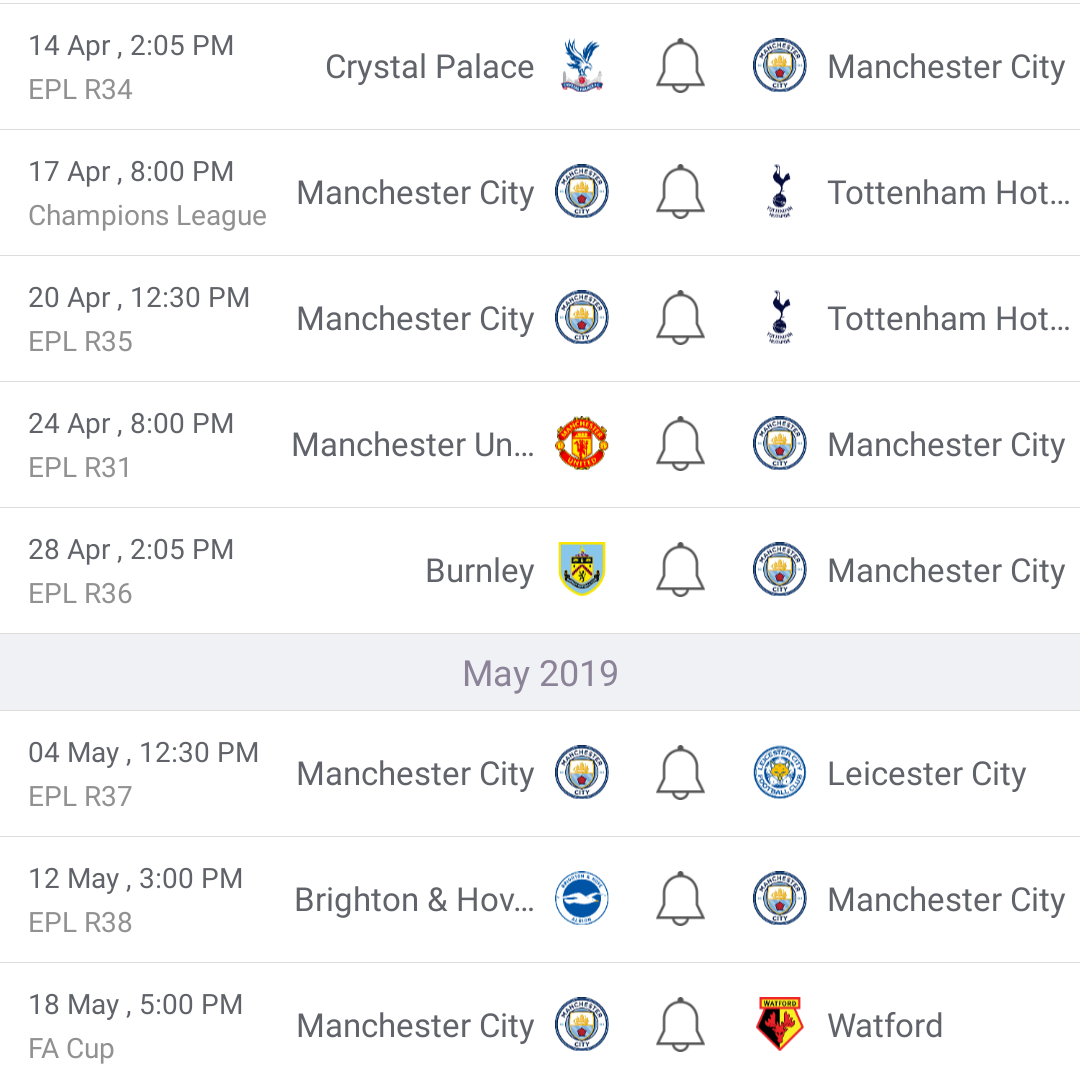Enable reminder bell for Manchester United derby

(x=680, y=444)
